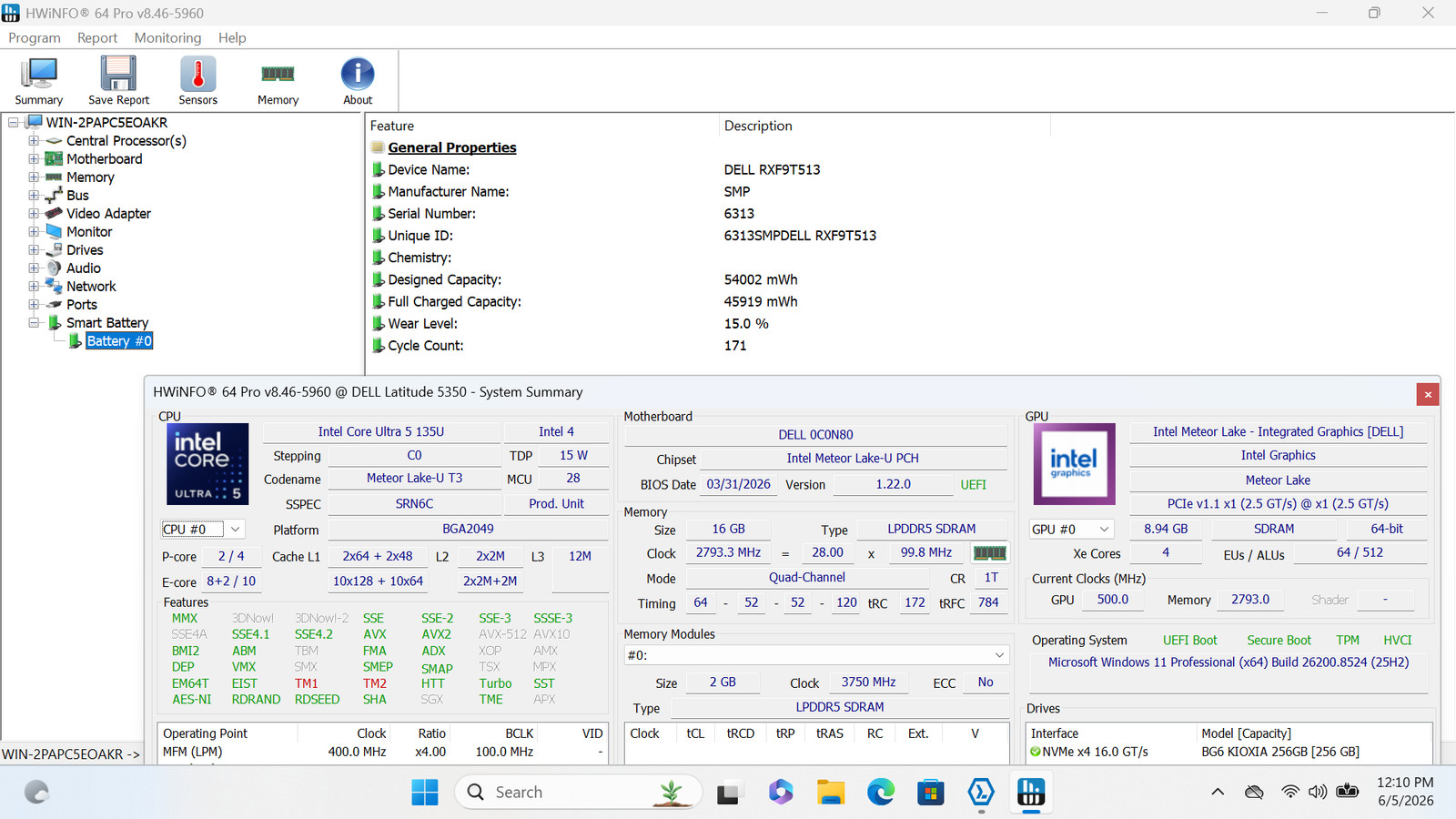This screenshot has width=1456, height=819.
Task: Open Copilot from the taskbar
Action: (781, 793)
